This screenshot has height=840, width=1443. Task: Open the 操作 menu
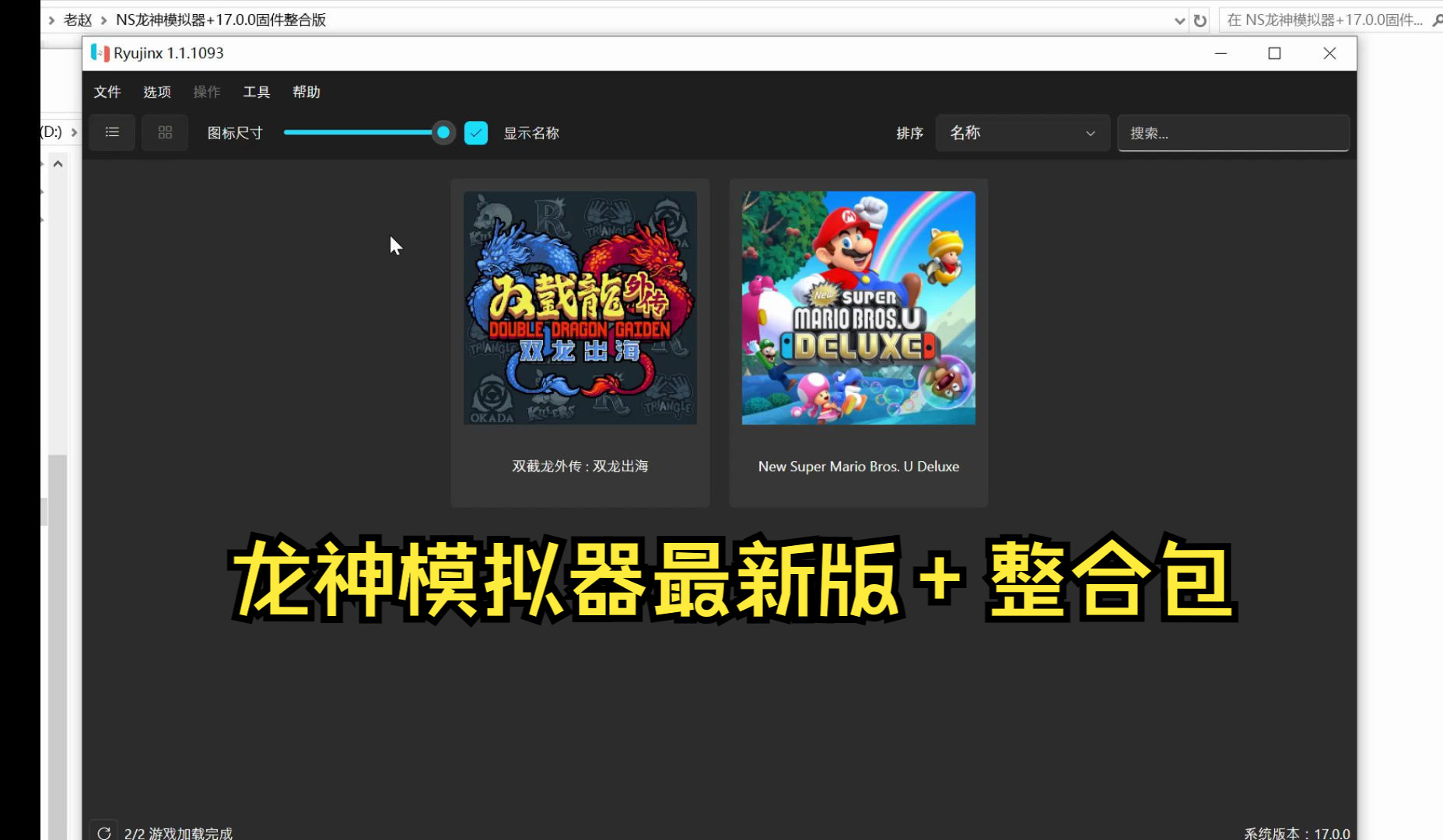tap(207, 92)
